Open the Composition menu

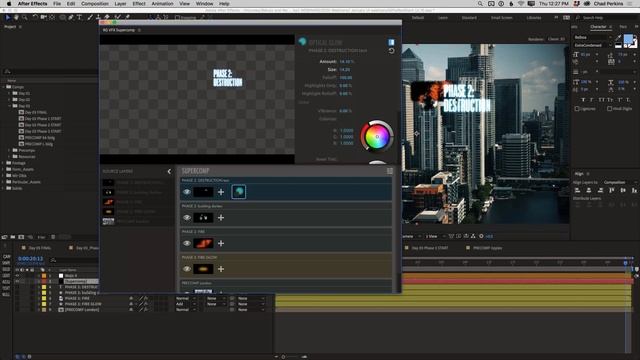[95, 4]
